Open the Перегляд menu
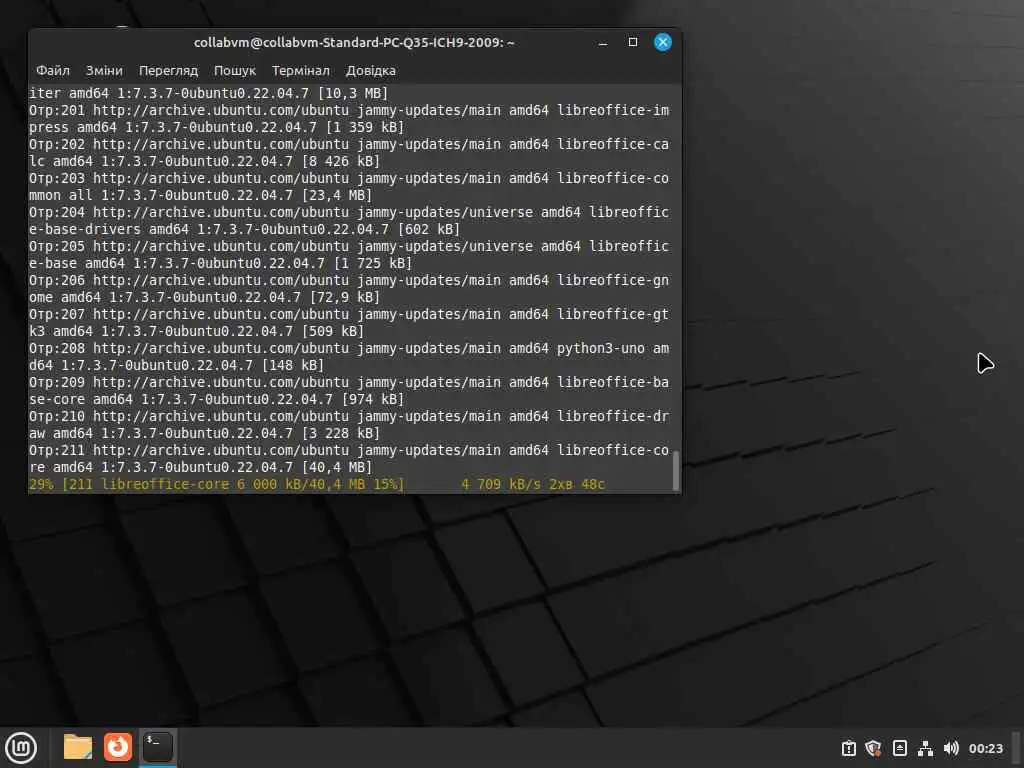Viewport: 1024px width, 768px height. tap(168, 71)
